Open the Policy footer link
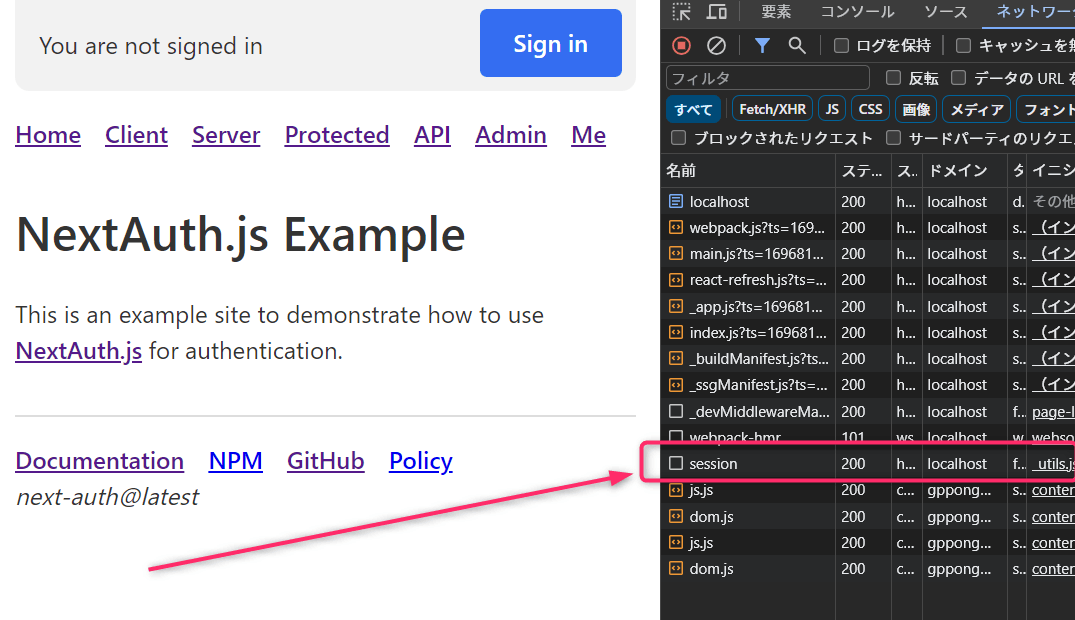This screenshot has height=620, width=1075. pos(421,461)
